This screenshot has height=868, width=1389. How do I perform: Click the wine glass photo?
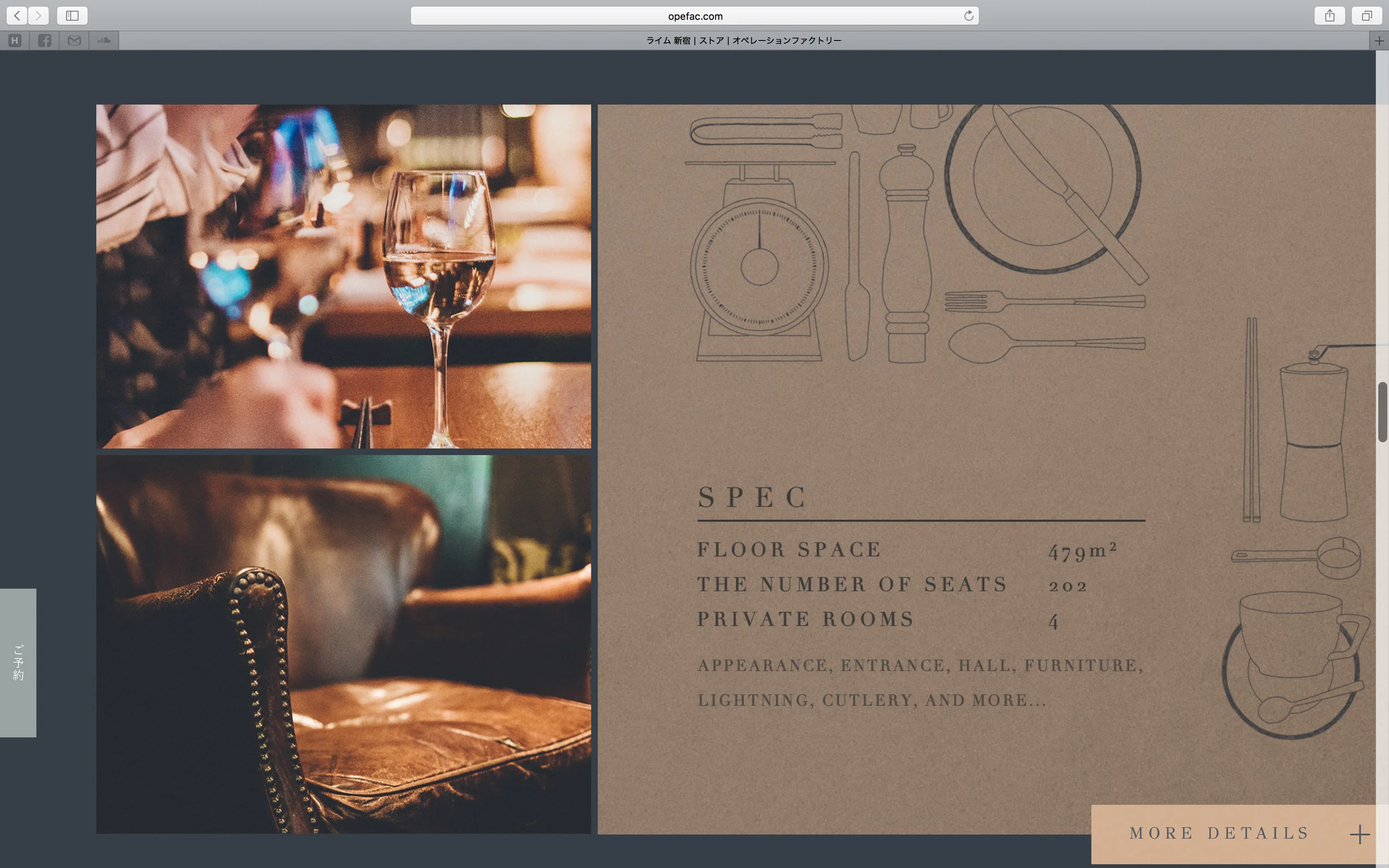(x=343, y=276)
